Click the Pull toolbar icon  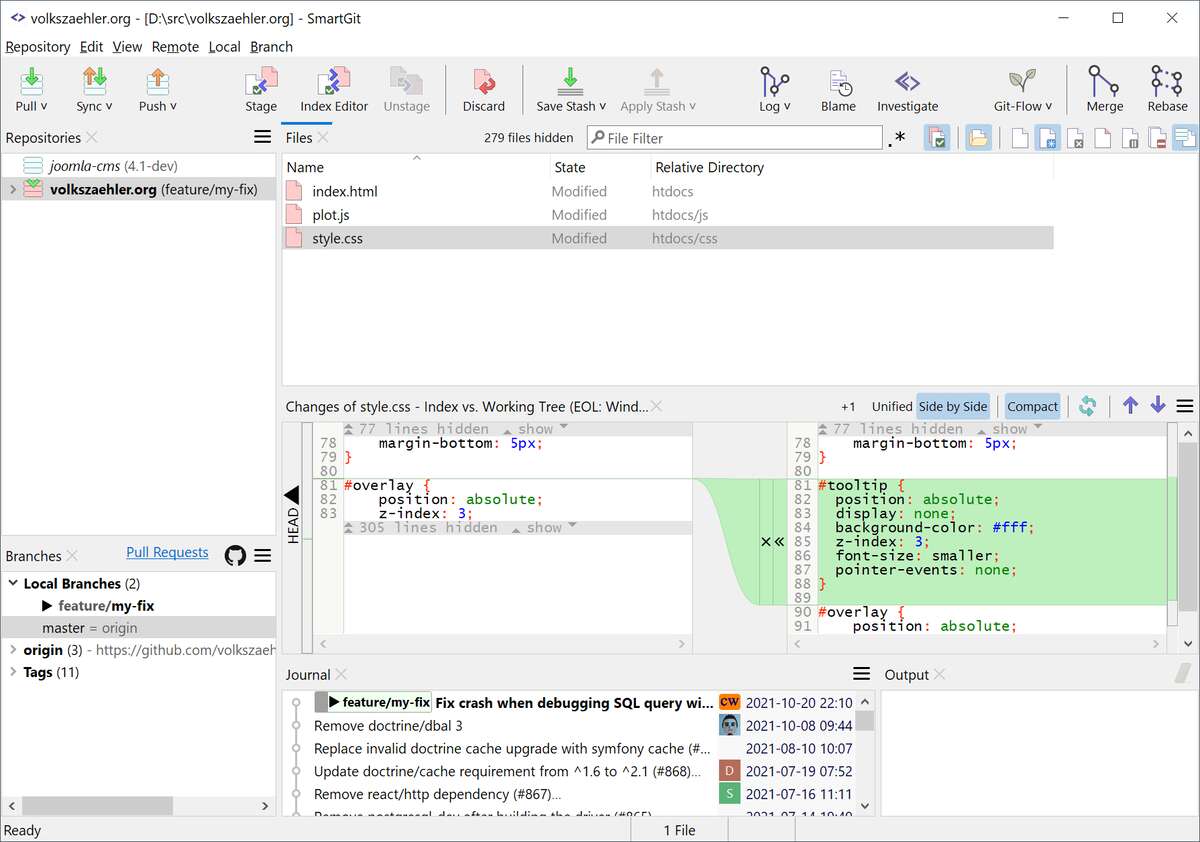32,80
